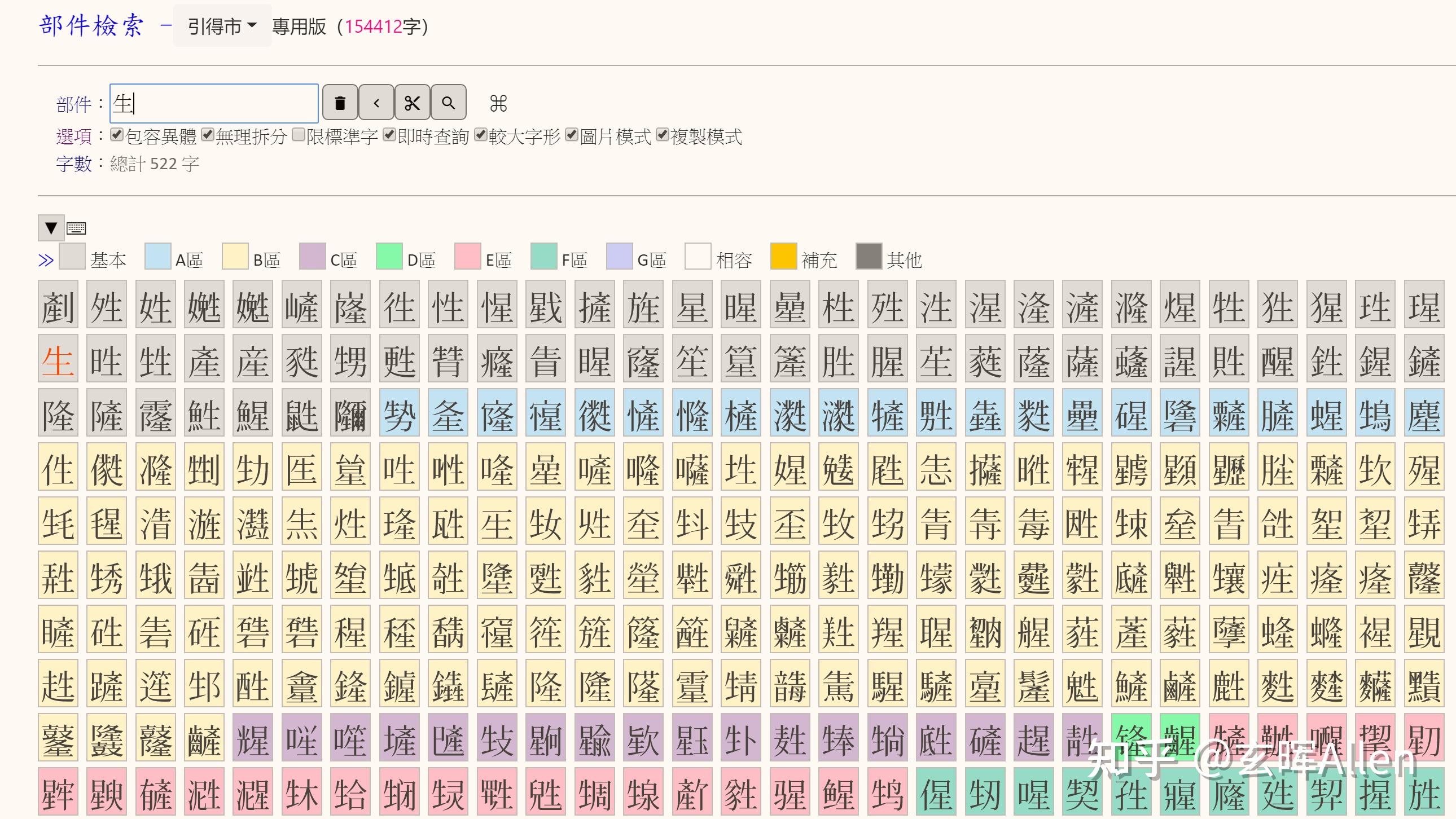Viewport: 1456px width, 819px height.
Task: Toggle the 無理拆分 checkbox
Action: [208, 134]
